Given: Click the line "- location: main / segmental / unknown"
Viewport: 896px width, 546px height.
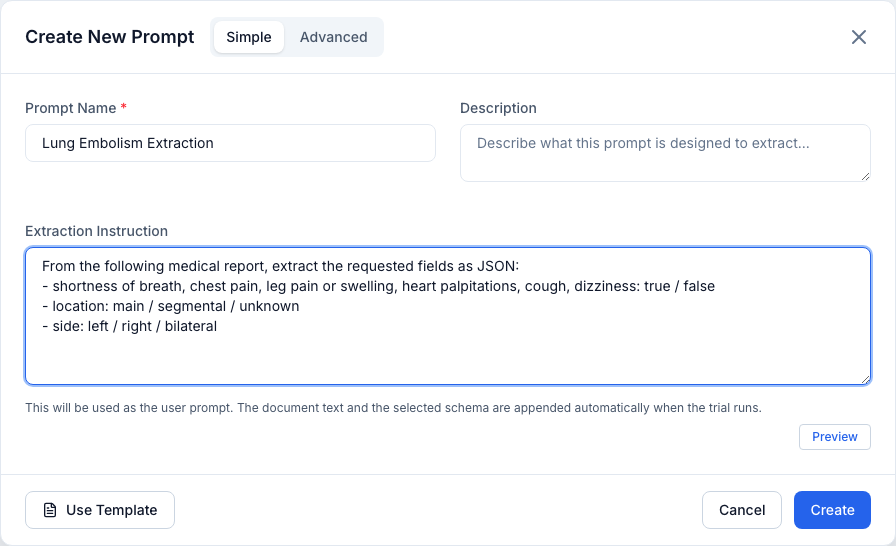Looking at the screenshot, I should pyautogui.click(x=171, y=306).
